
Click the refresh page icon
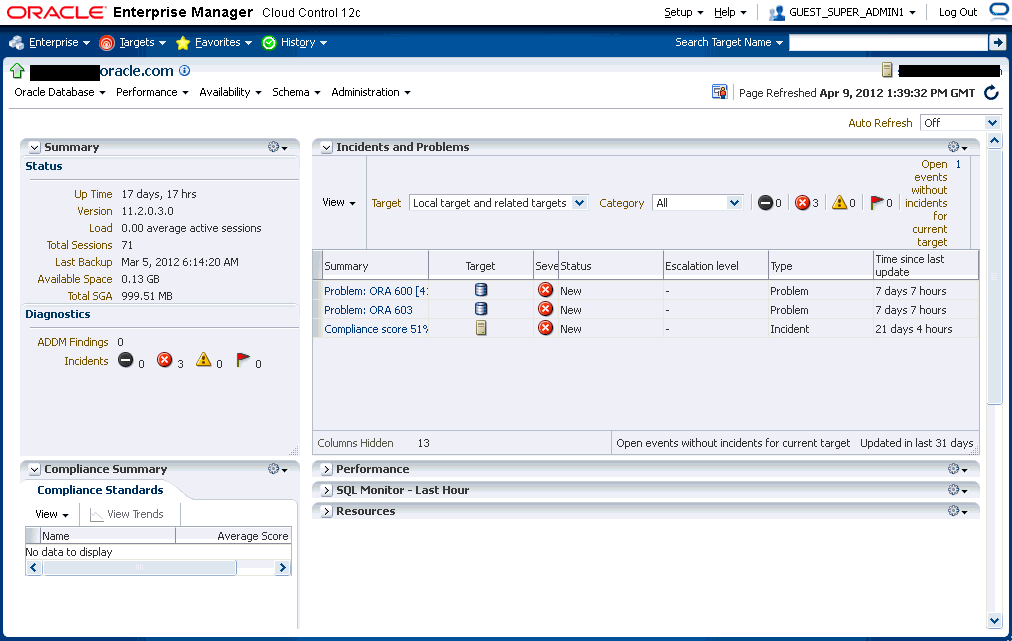(x=991, y=93)
